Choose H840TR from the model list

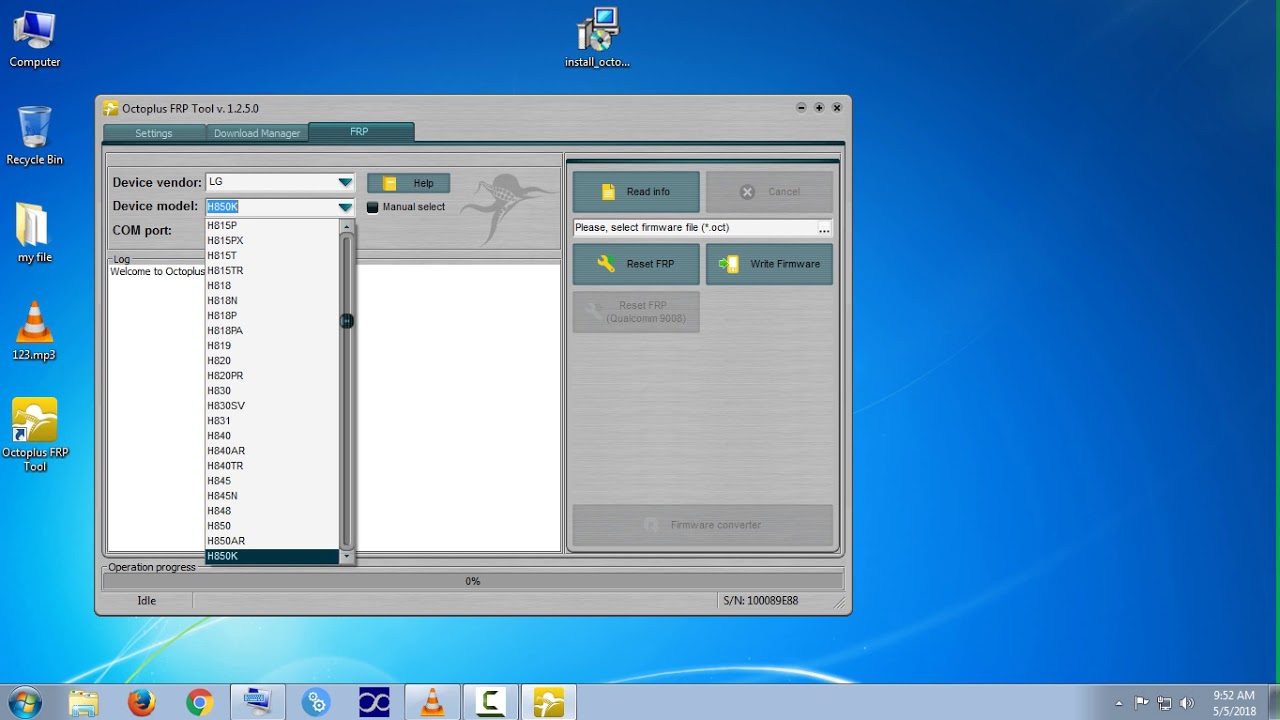tap(272, 466)
